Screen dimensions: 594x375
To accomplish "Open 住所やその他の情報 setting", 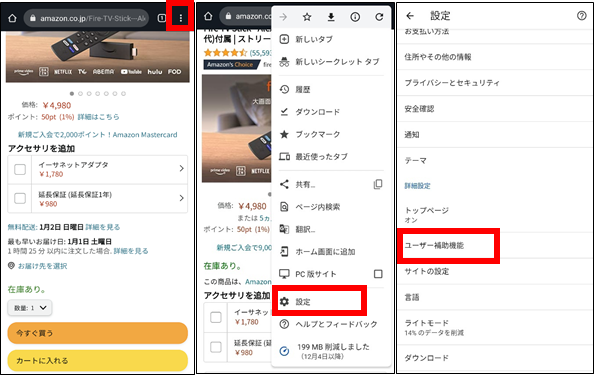I will (x=494, y=57).
